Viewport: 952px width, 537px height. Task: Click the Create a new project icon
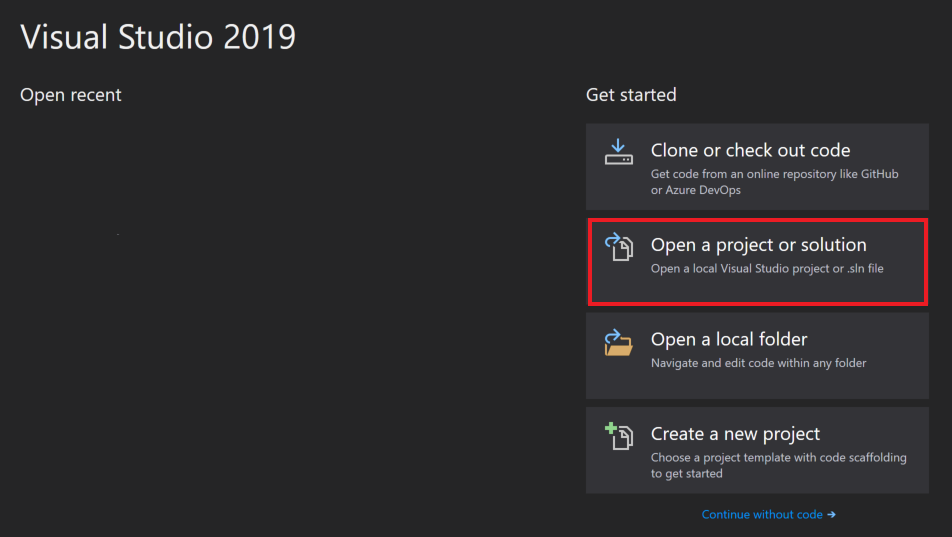click(619, 436)
